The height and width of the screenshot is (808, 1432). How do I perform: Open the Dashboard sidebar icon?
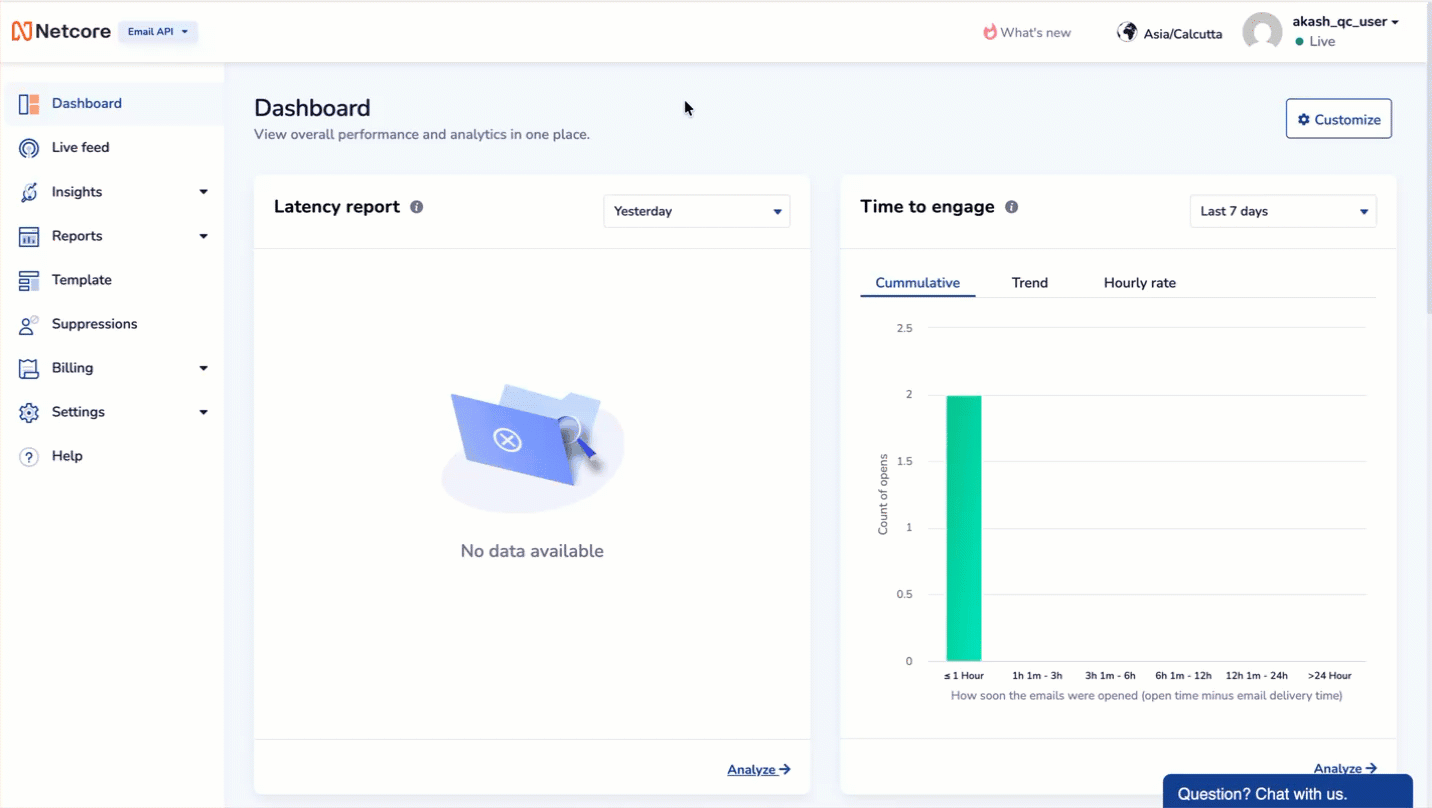click(28, 103)
